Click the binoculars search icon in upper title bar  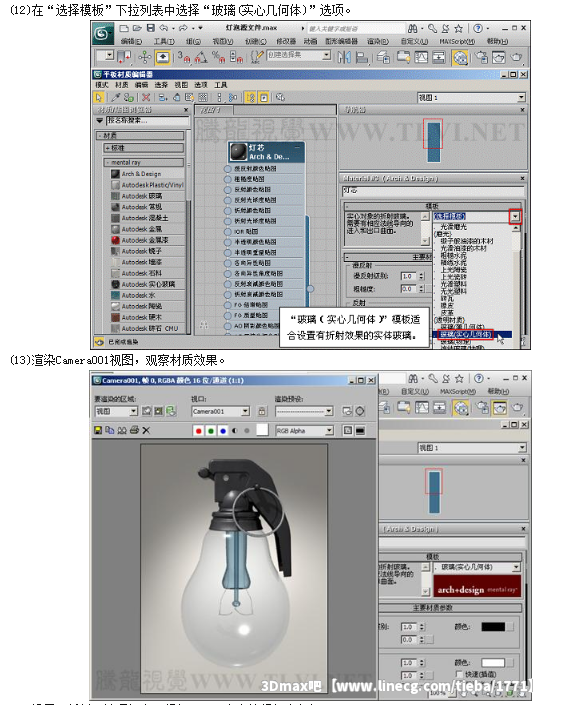(x=412, y=28)
